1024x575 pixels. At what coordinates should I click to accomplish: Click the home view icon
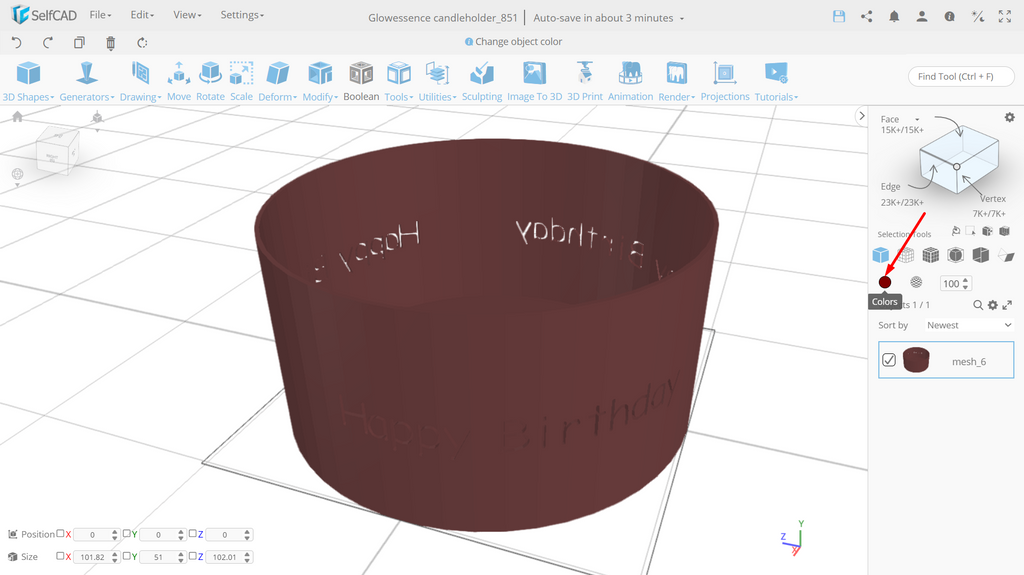(18, 116)
